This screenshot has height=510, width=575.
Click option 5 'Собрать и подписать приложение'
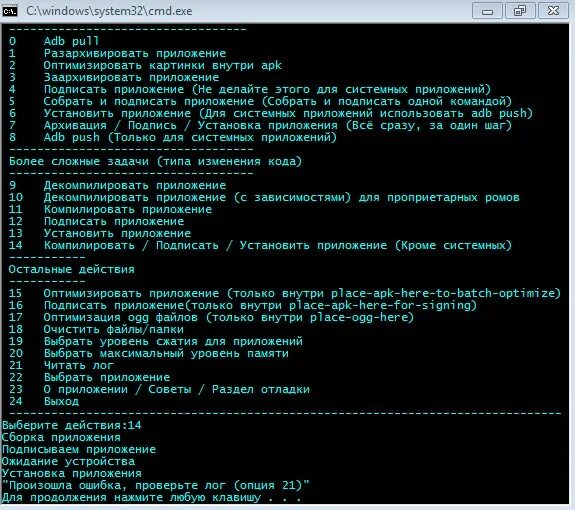click(260, 101)
